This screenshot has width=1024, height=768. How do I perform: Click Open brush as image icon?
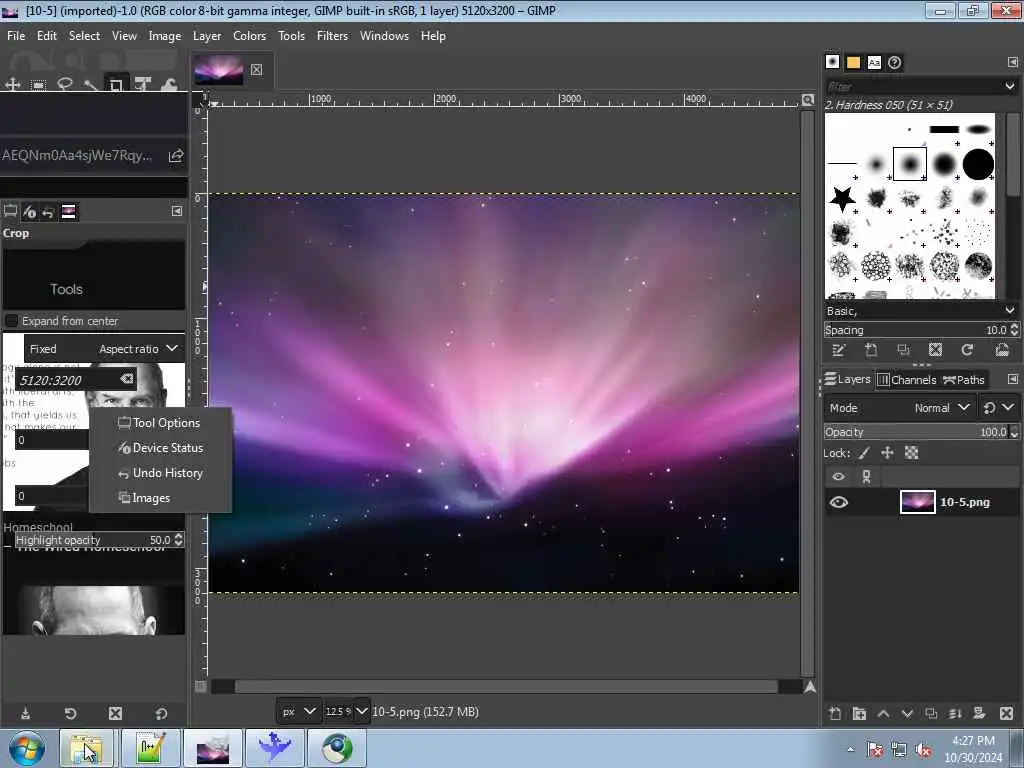[1002, 350]
